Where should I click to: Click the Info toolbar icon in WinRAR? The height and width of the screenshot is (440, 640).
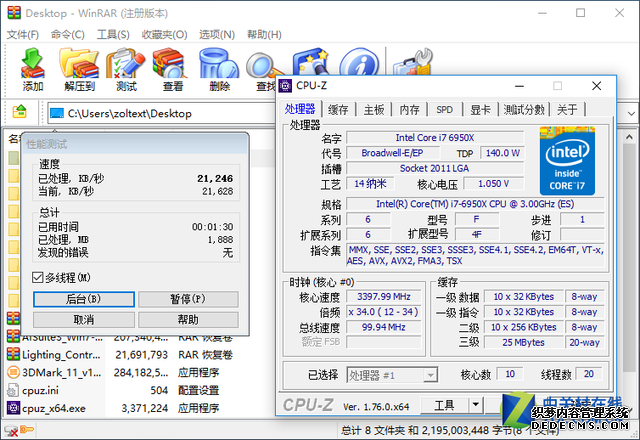tap(360, 62)
